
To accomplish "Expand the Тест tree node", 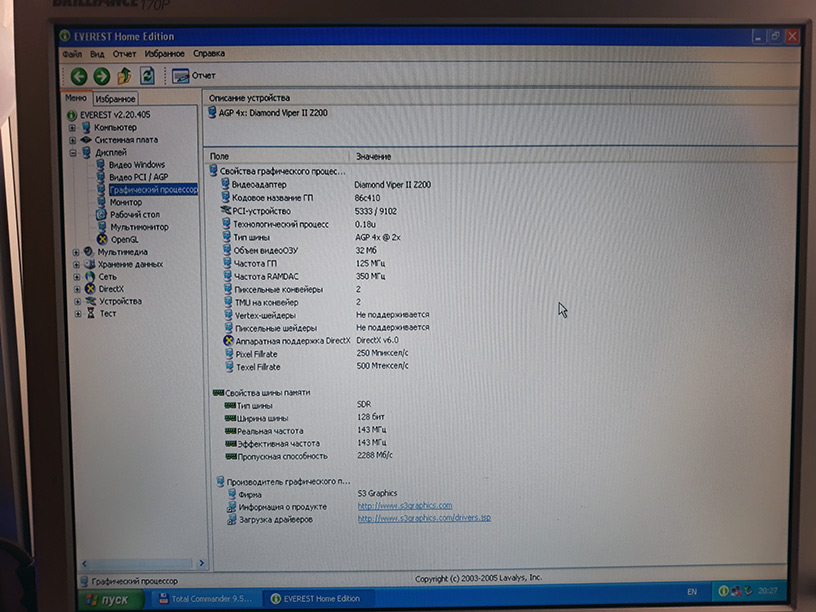I will [x=78, y=314].
